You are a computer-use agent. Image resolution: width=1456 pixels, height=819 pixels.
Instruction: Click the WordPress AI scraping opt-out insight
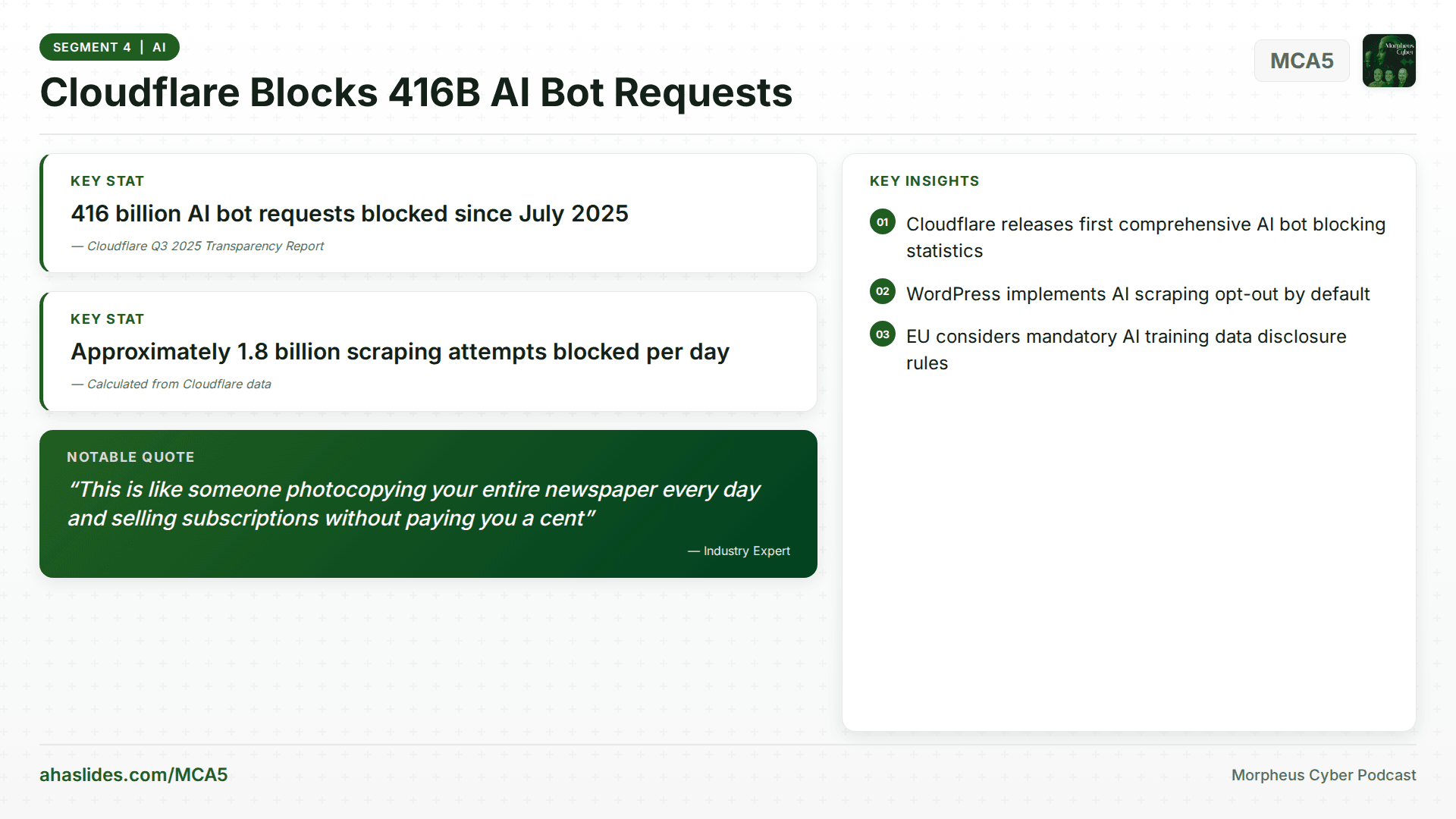pos(1137,294)
